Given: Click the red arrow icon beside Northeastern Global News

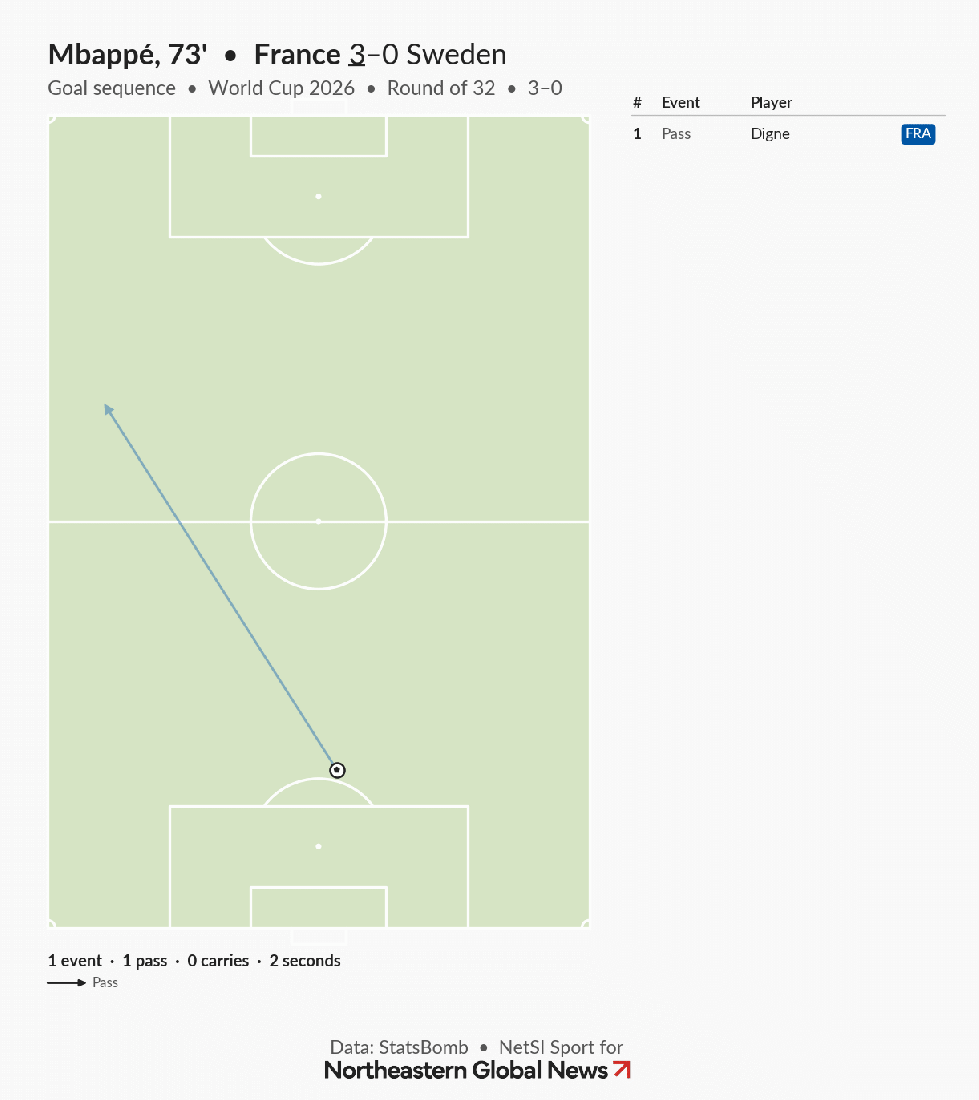Looking at the screenshot, I should pos(622,1070).
